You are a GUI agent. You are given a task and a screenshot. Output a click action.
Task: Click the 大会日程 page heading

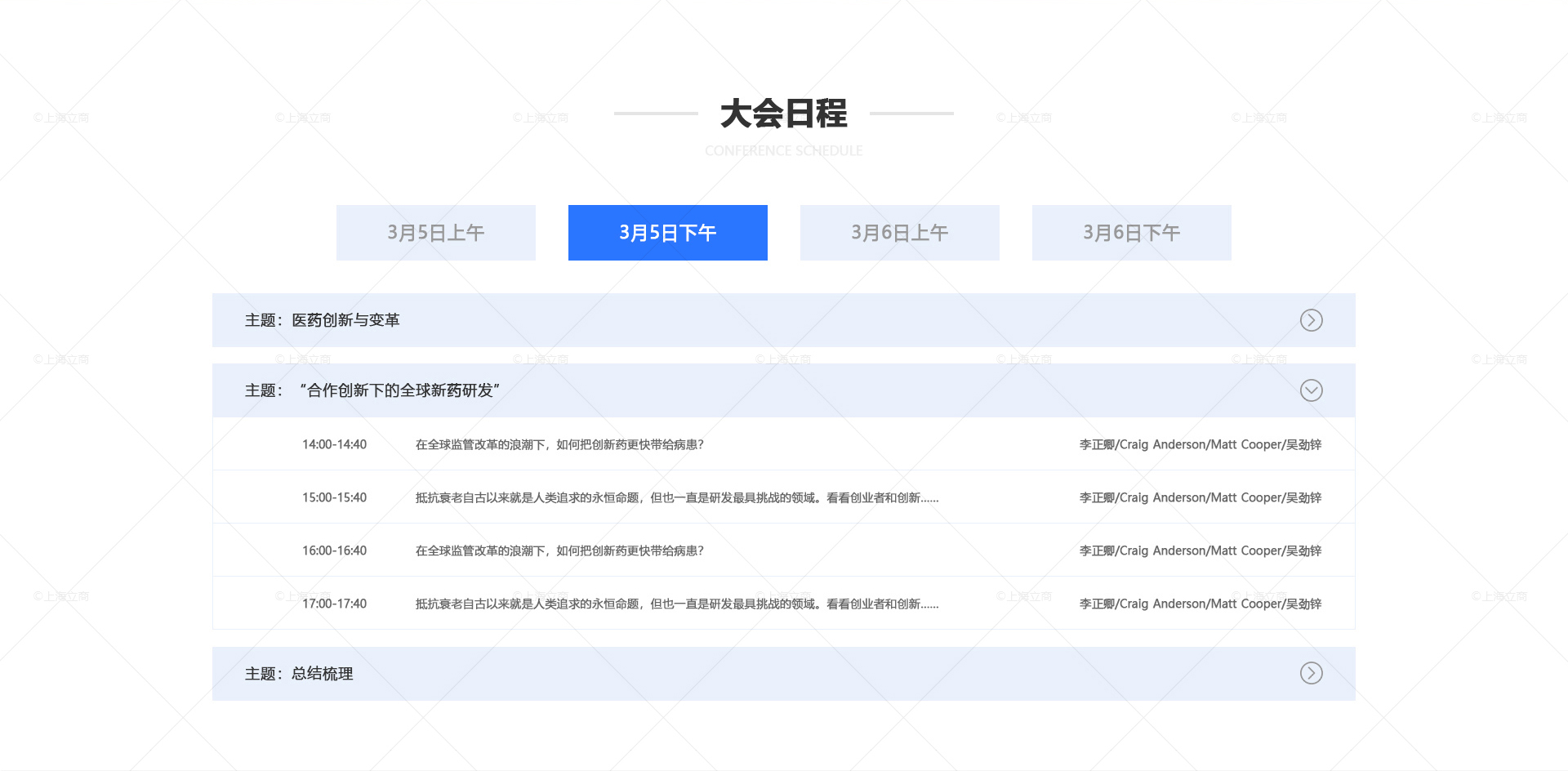[x=783, y=114]
